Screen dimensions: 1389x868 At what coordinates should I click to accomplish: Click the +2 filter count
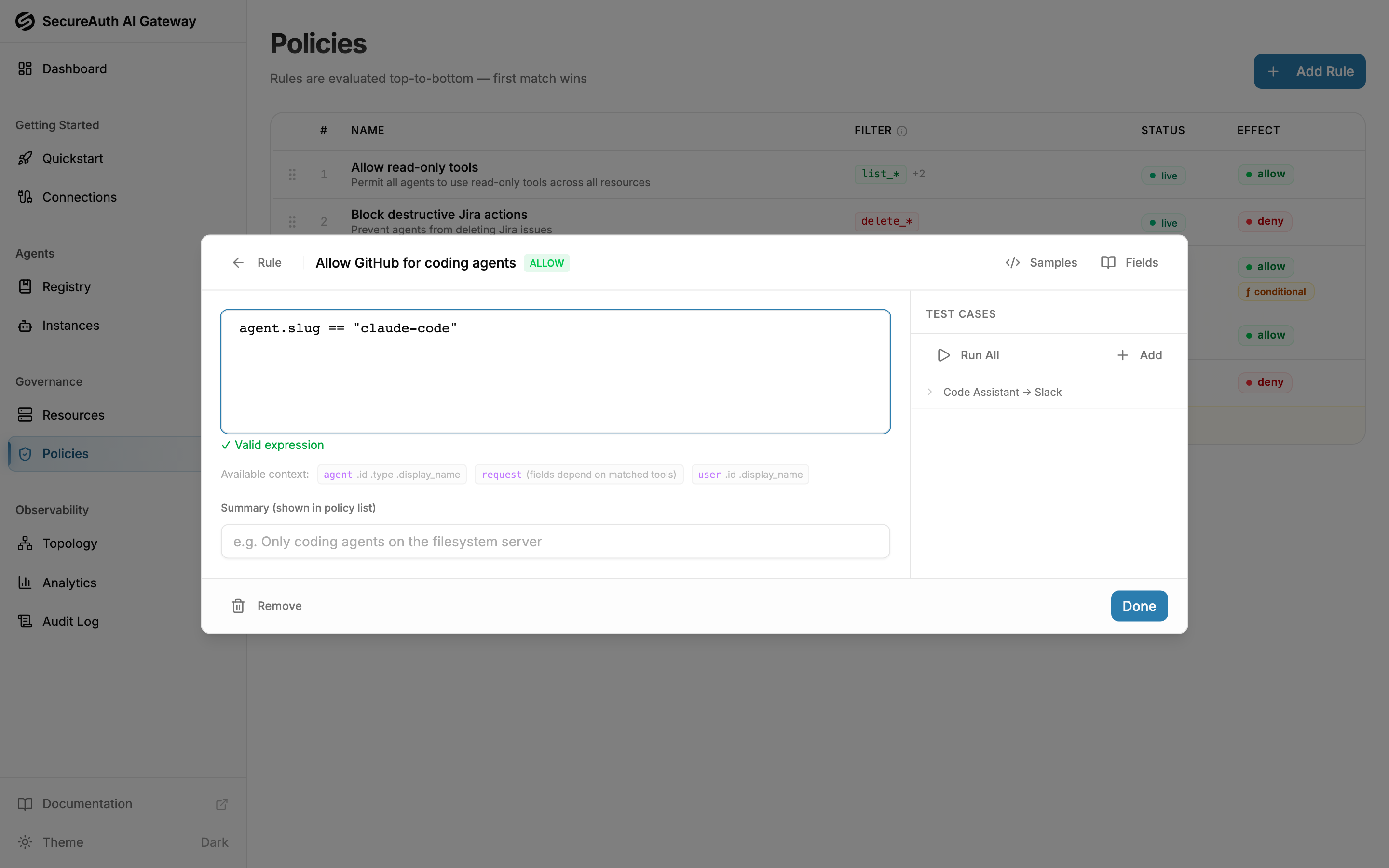coord(918,174)
